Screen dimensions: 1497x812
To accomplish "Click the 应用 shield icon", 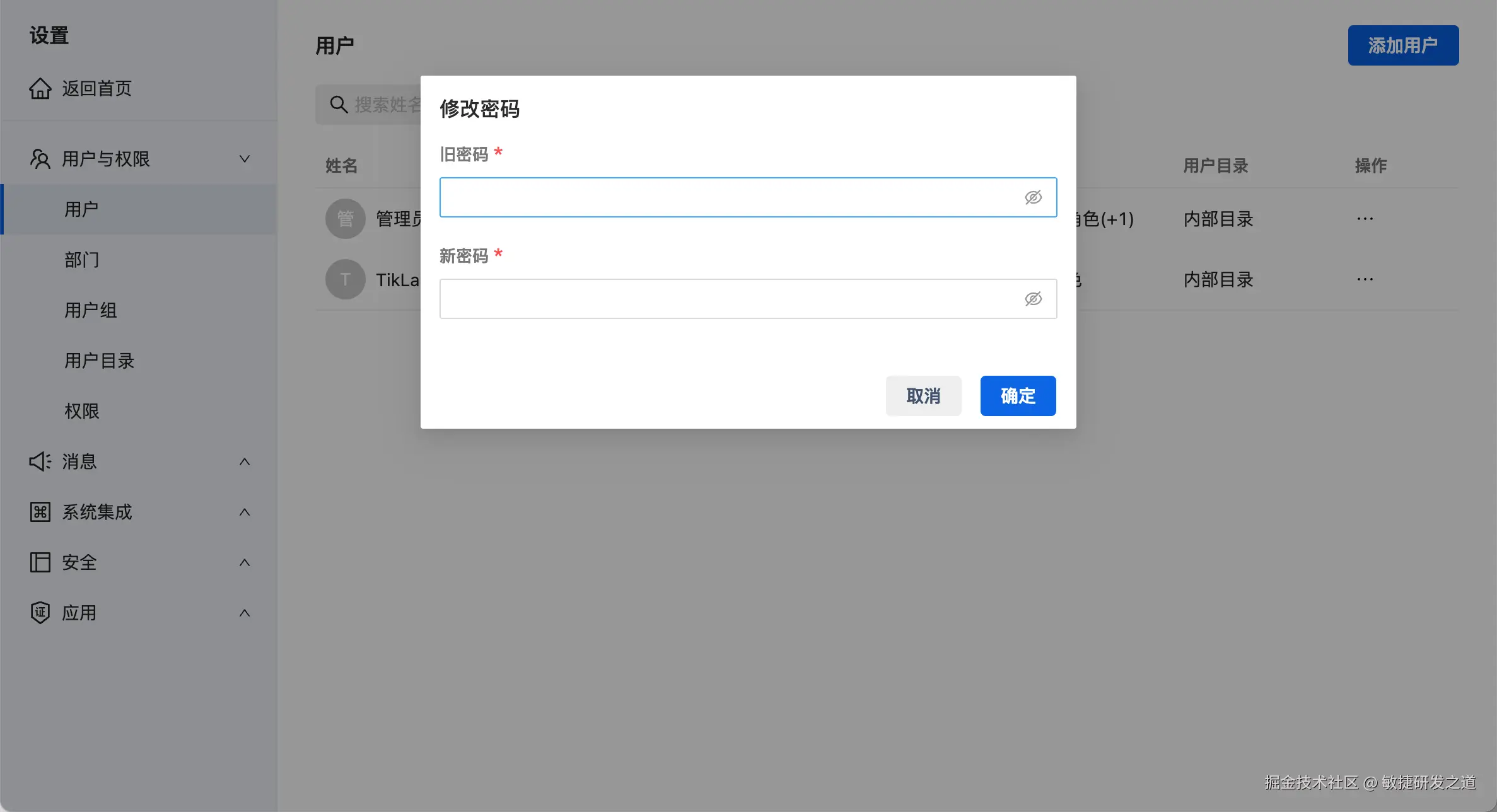I will (x=40, y=613).
